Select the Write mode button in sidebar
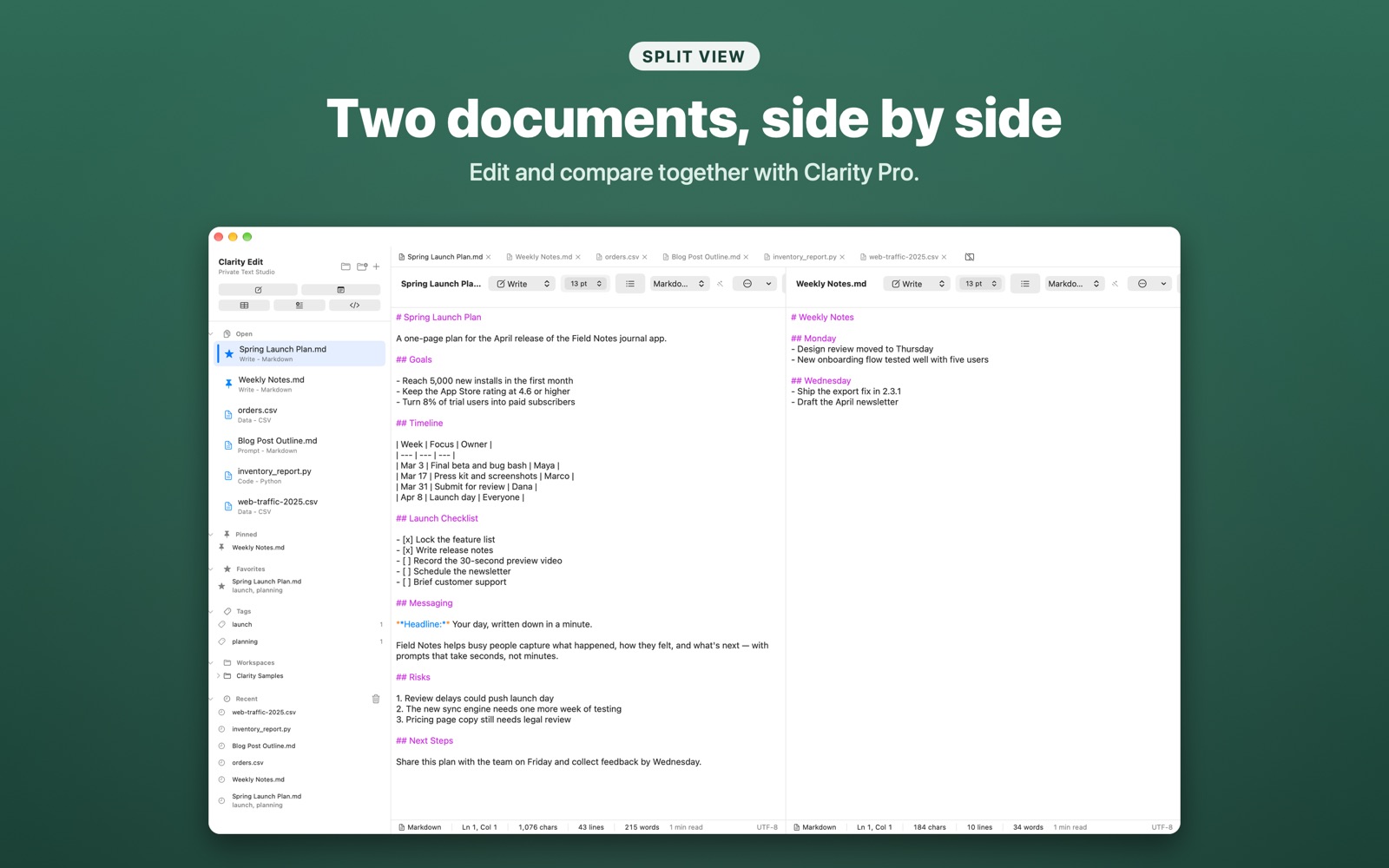Screen dimensions: 1389x868 258,290
